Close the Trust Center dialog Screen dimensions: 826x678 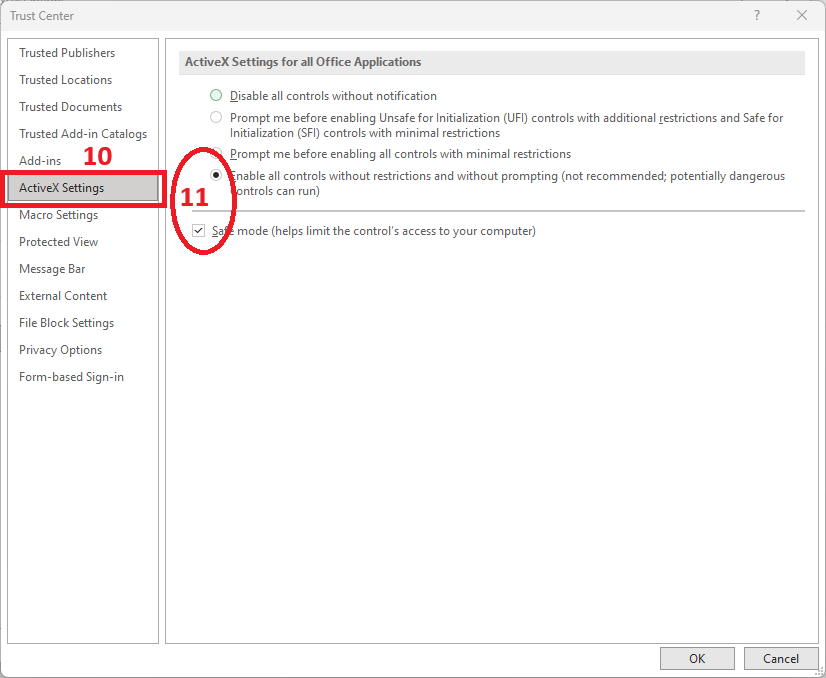coord(801,16)
